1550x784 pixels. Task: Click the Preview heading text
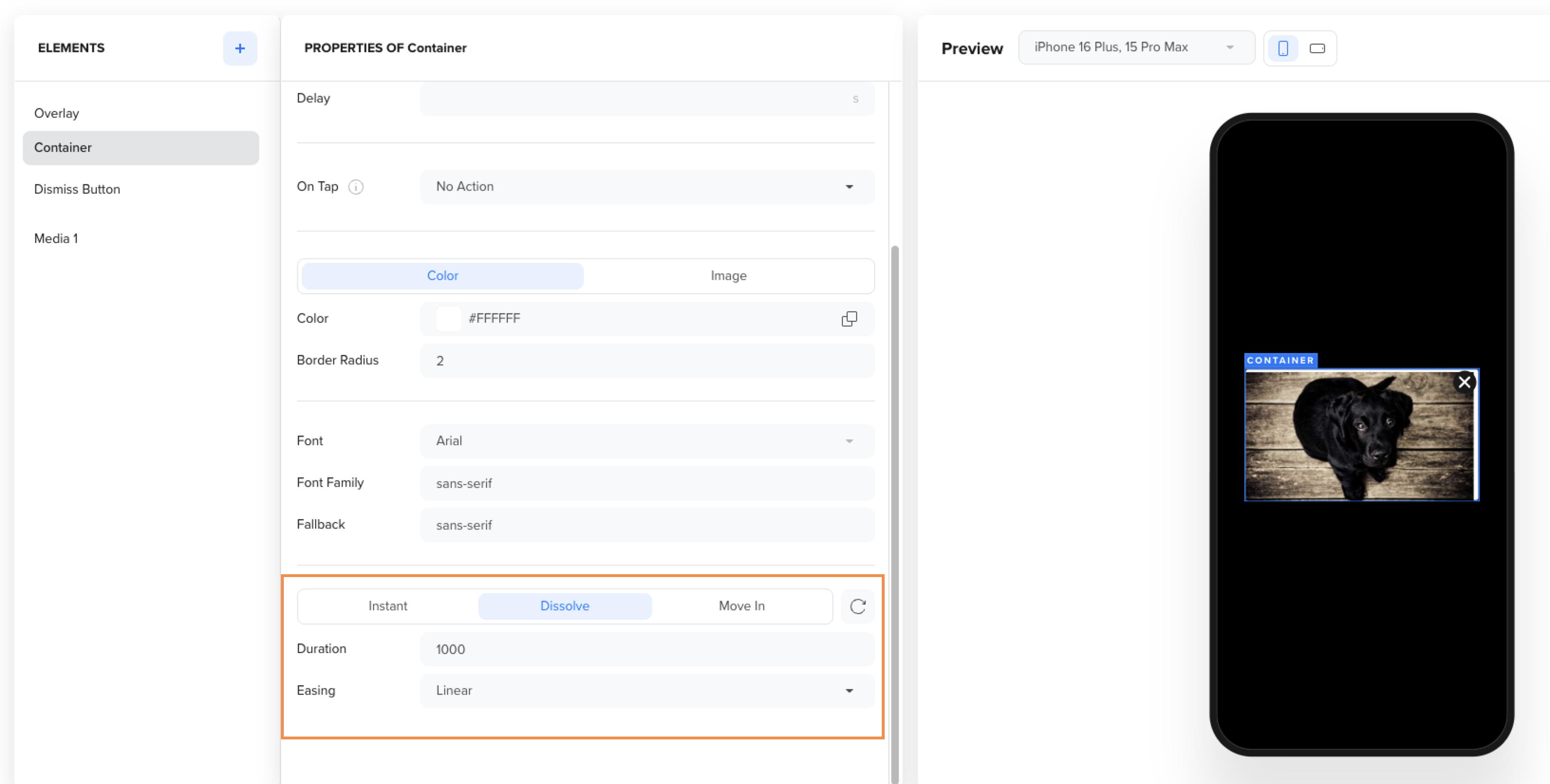coord(972,49)
